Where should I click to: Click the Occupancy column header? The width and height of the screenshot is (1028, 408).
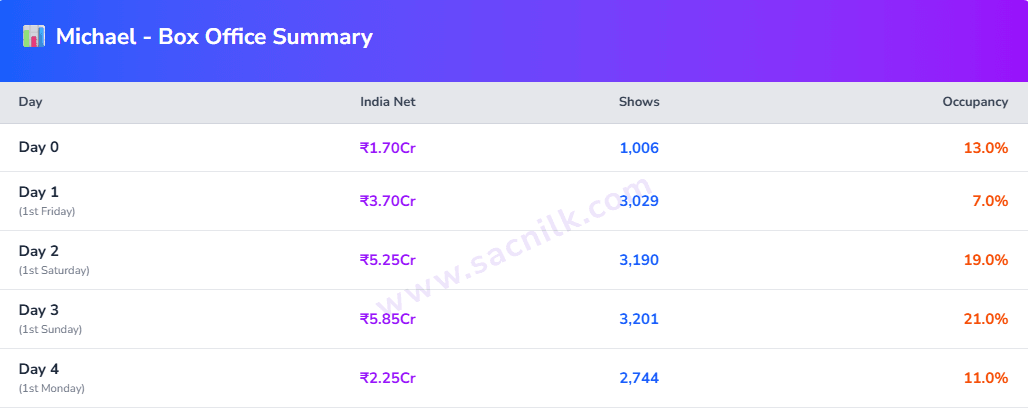975,102
